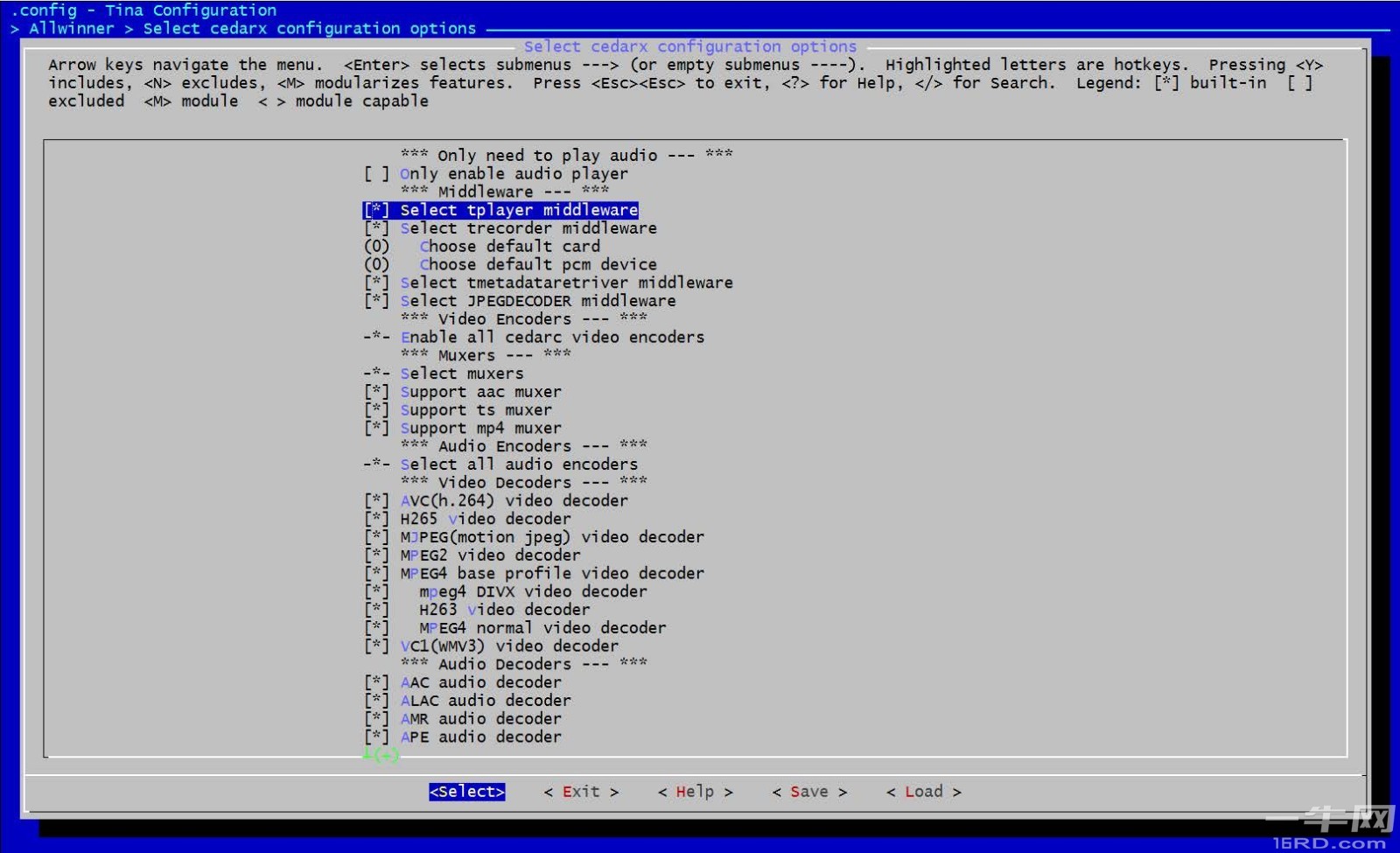Click MJPEG(motion jpeg) video decoder entry

point(551,537)
